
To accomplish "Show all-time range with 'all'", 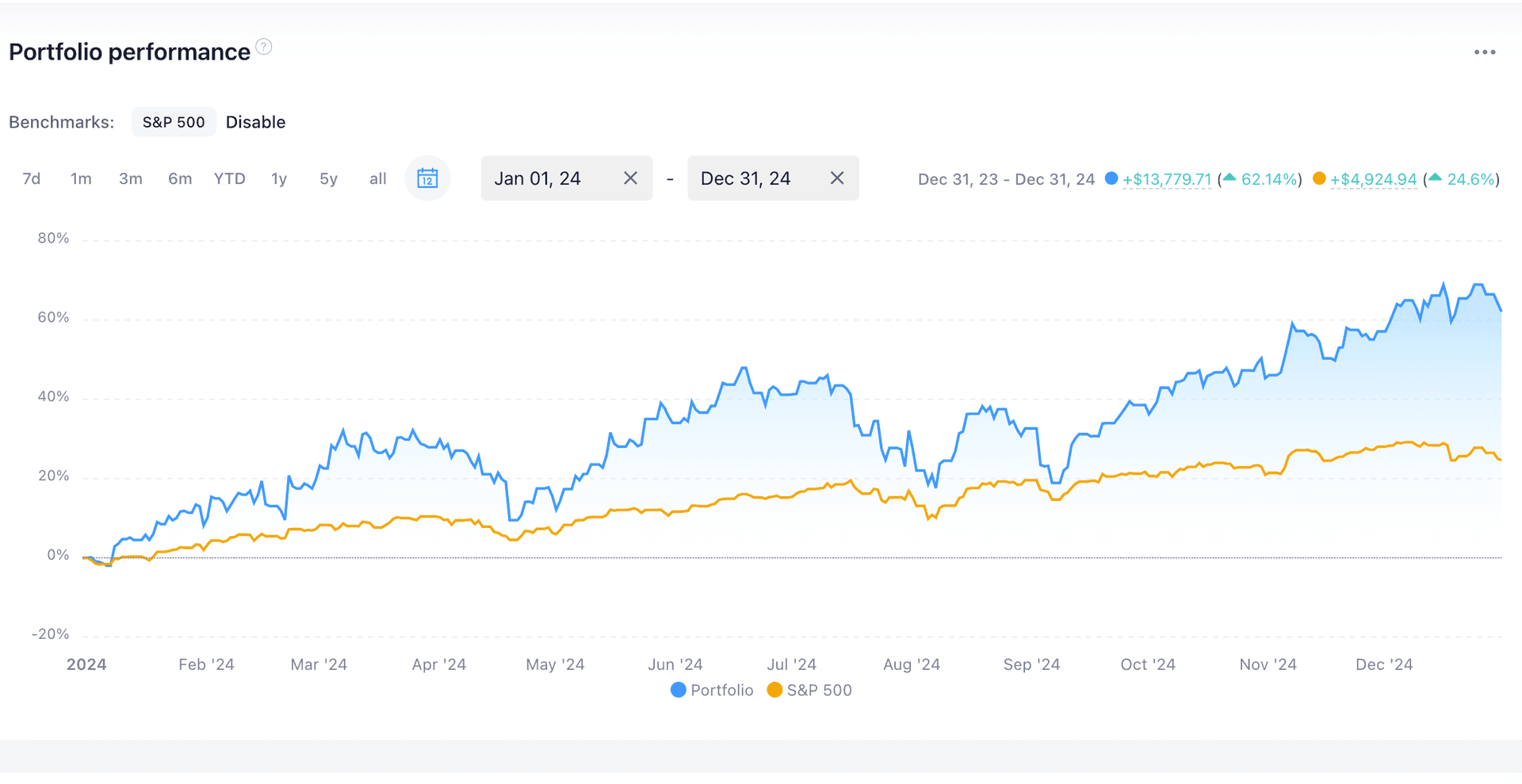I will click(x=378, y=179).
